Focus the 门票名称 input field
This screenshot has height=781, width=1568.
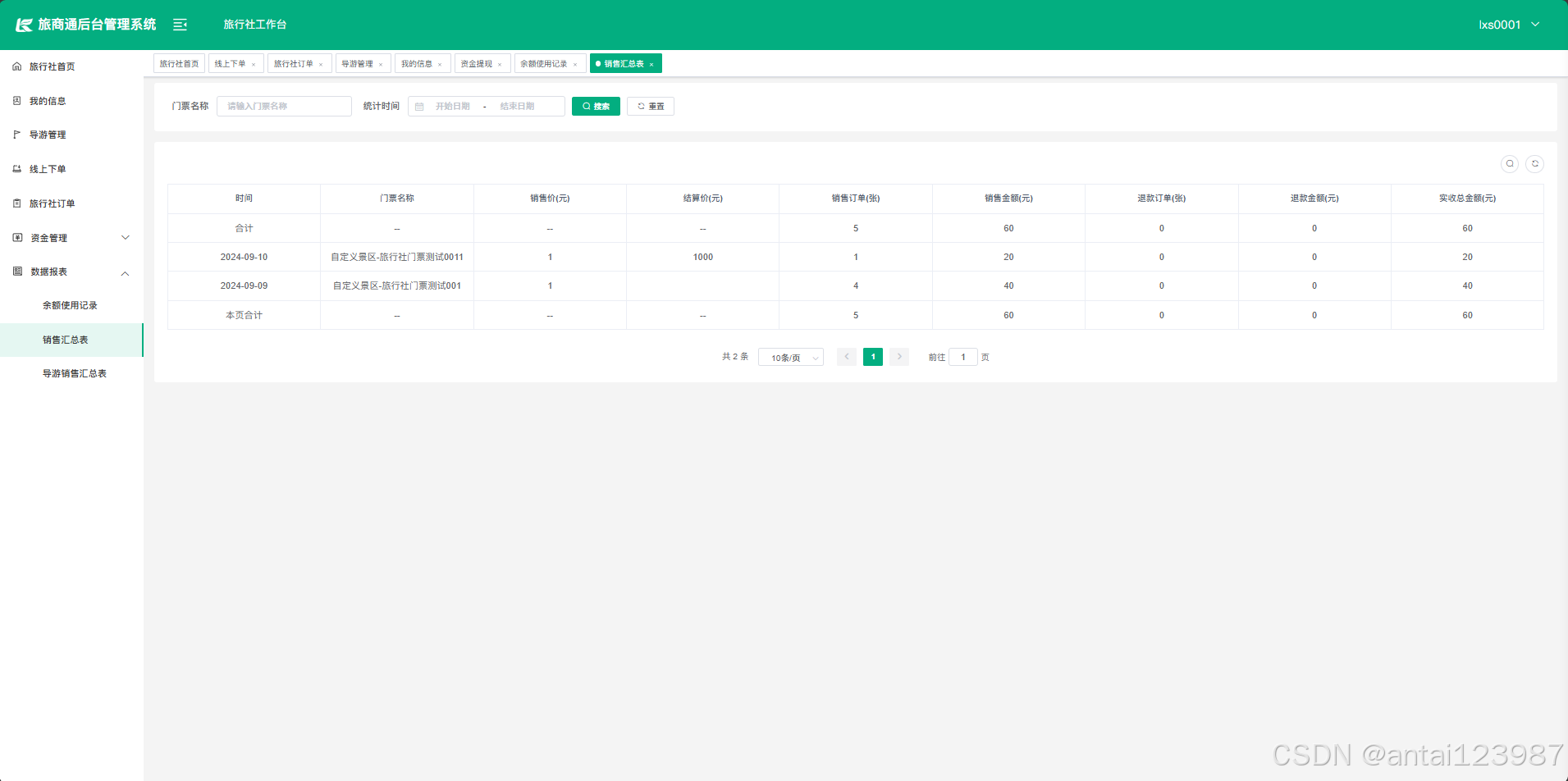click(x=284, y=106)
